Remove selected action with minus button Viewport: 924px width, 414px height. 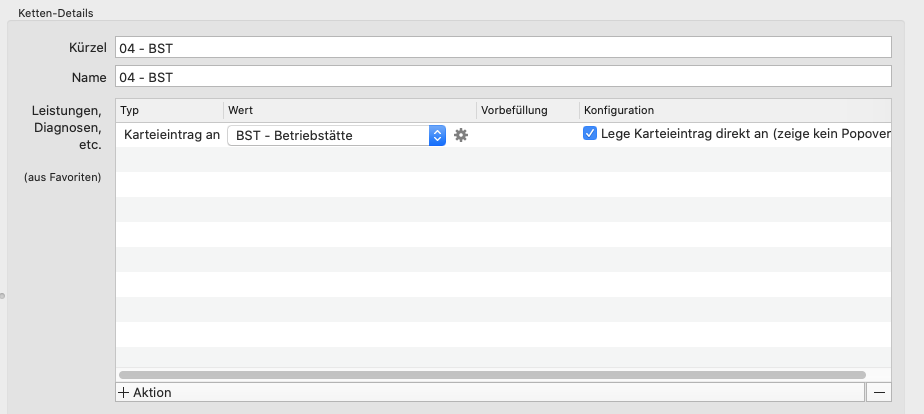879,392
